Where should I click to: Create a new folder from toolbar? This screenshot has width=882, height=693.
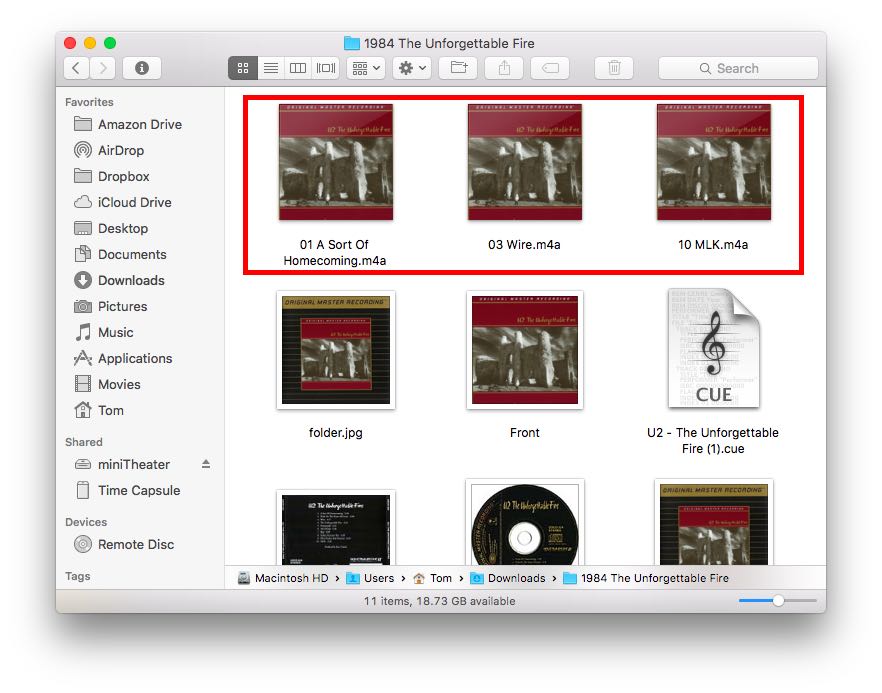click(459, 68)
